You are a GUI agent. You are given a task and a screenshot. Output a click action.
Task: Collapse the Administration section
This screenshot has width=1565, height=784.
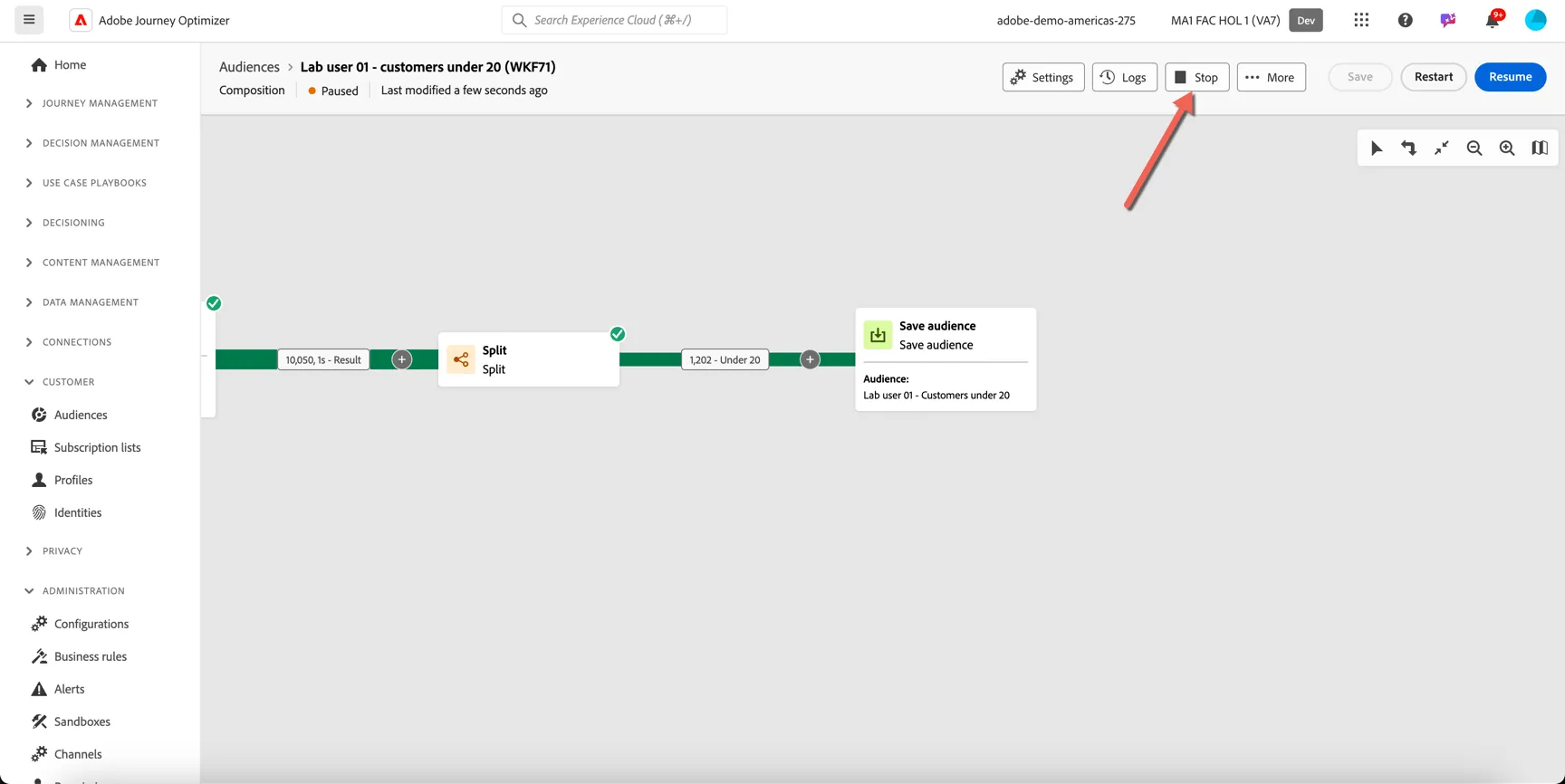click(74, 591)
